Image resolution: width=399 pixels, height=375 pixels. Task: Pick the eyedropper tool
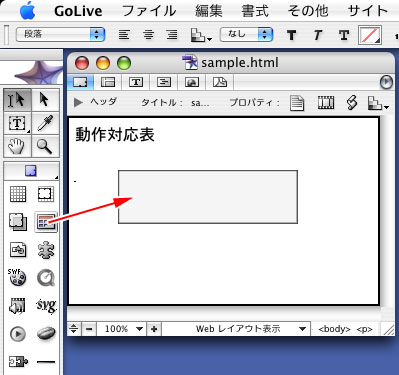click(x=44, y=123)
